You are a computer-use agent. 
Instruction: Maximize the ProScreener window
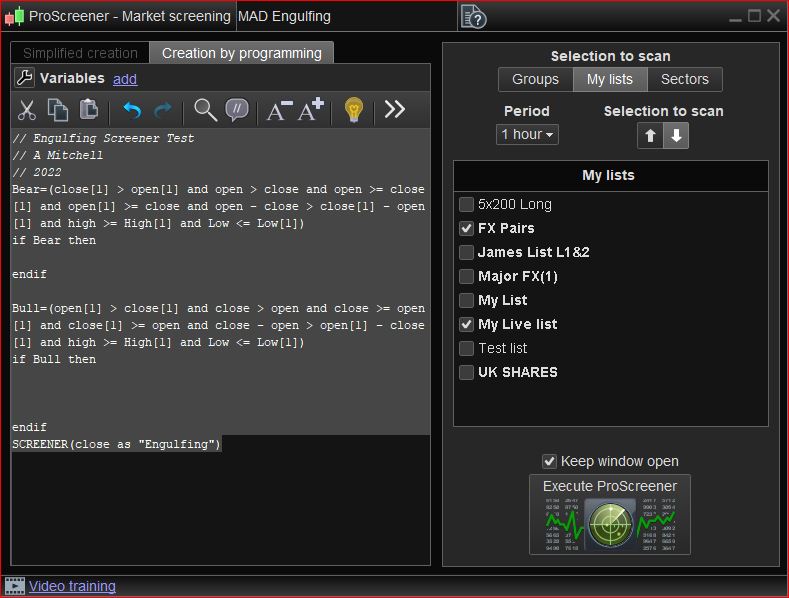(x=754, y=16)
